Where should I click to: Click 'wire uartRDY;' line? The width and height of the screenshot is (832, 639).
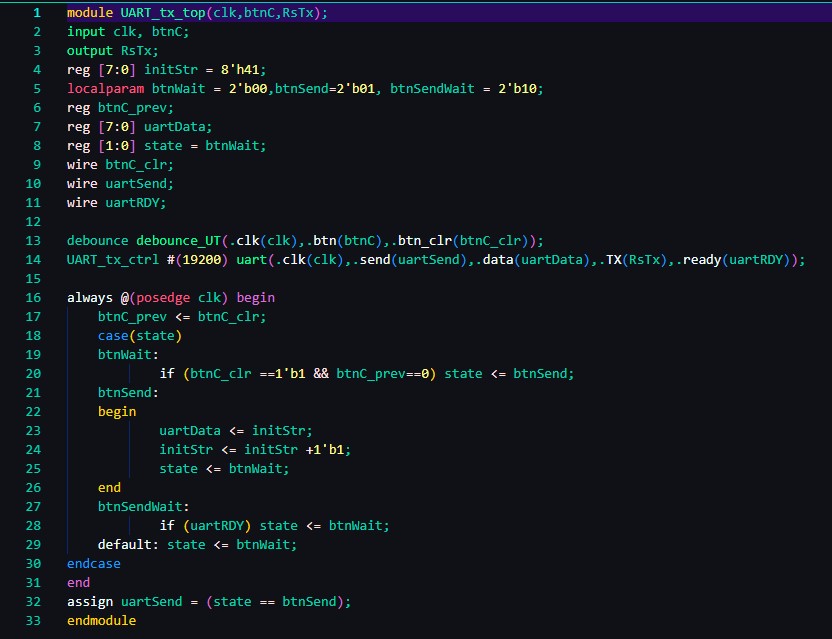coord(116,203)
